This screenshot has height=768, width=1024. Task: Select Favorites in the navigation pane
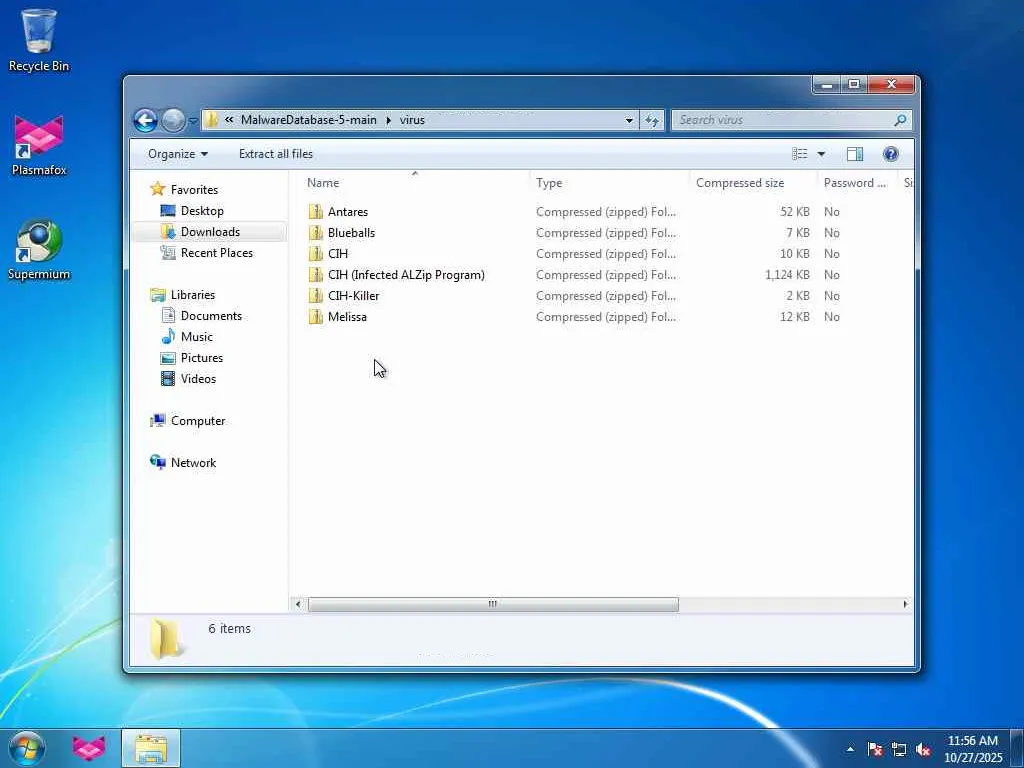click(x=194, y=189)
